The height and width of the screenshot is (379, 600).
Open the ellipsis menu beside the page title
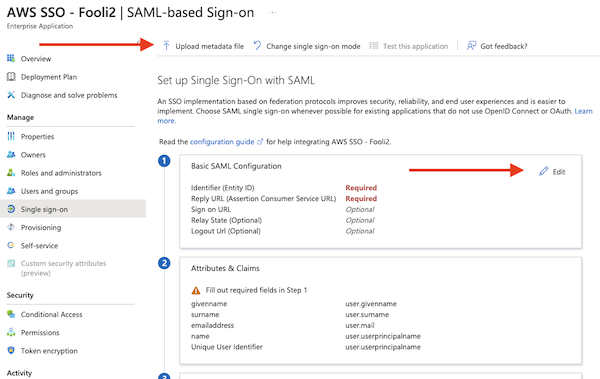pos(272,13)
